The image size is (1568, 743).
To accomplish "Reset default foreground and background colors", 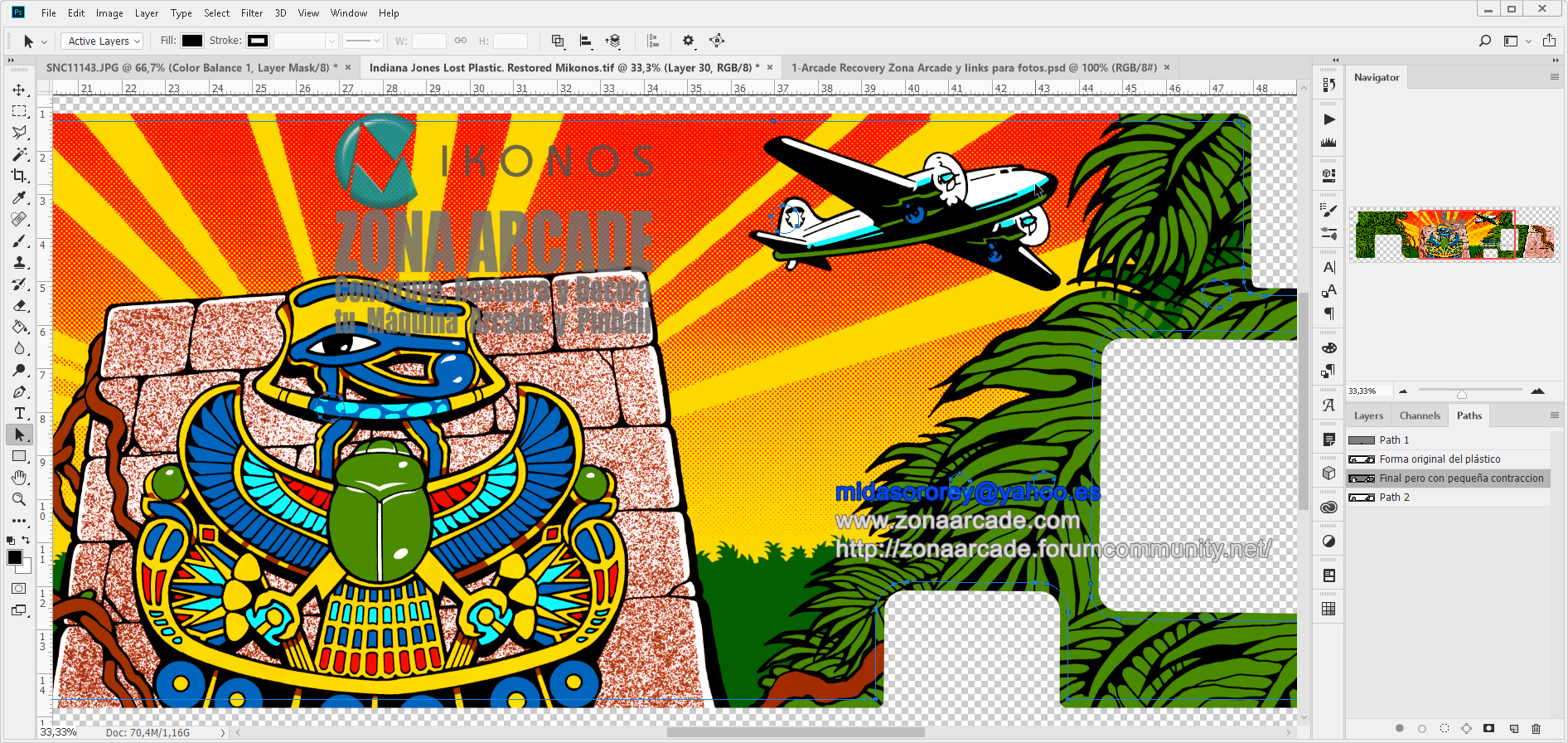I will click(11, 540).
